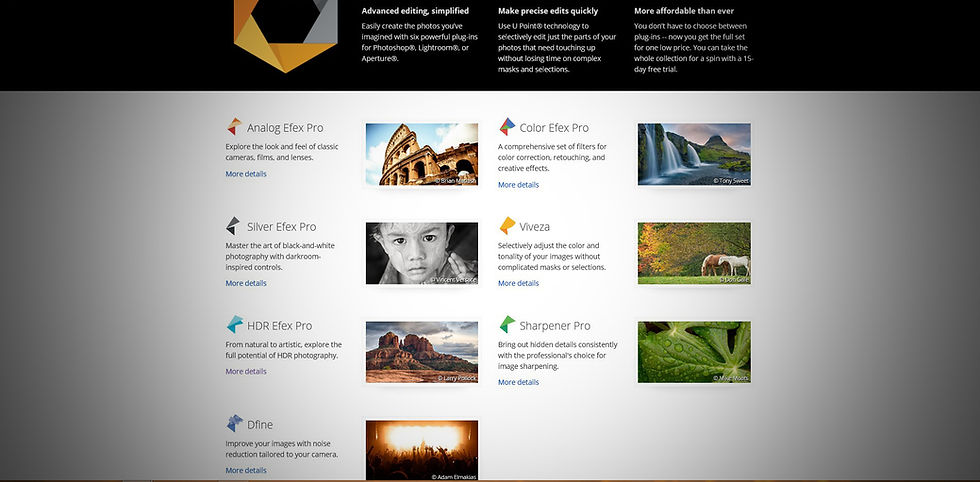
Task: Click the Colosseum photo thumbnail
Action: pyautogui.click(x=422, y=154)
